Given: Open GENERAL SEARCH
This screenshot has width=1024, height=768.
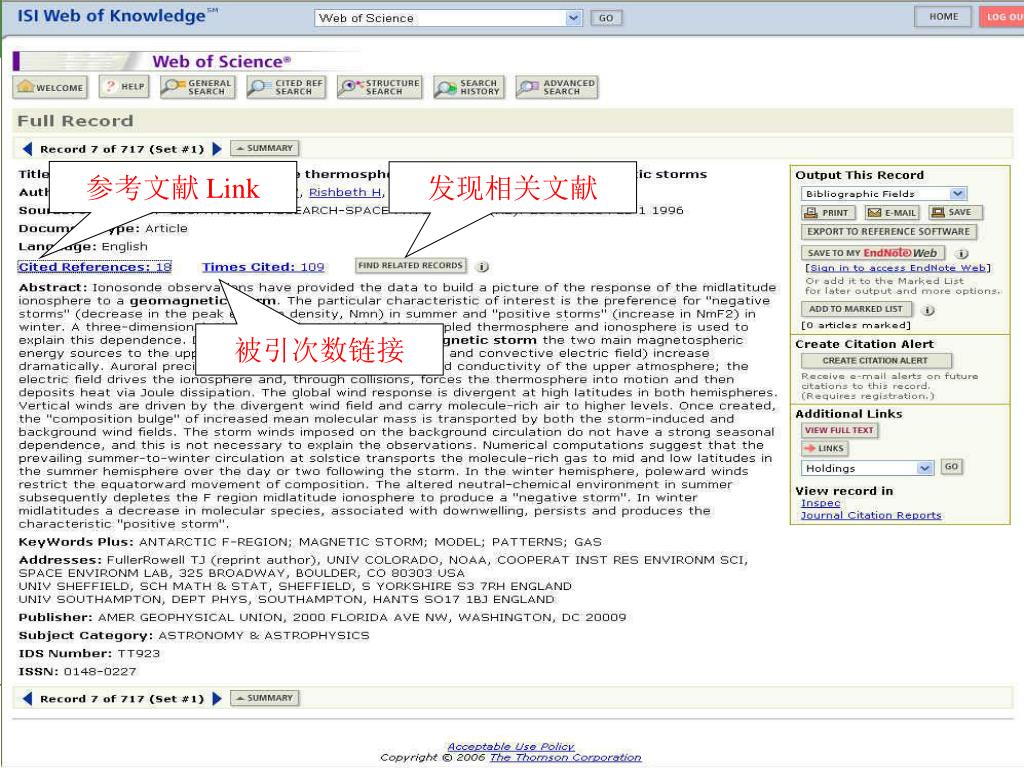Looking at the screenshot, I should [x=197, y=87].
